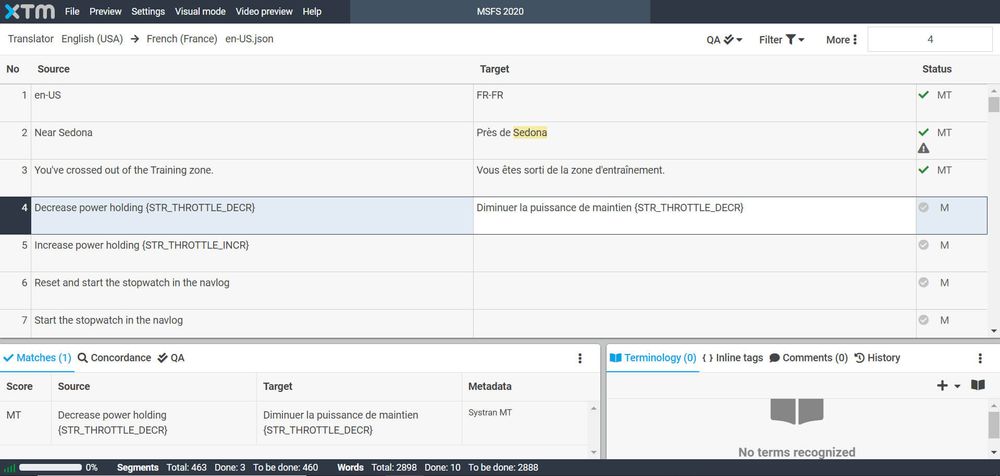Click the warning triangle on segment 2
Image resolution: width=1000 pixels, height=476 pixels.
tap(923, 149)
